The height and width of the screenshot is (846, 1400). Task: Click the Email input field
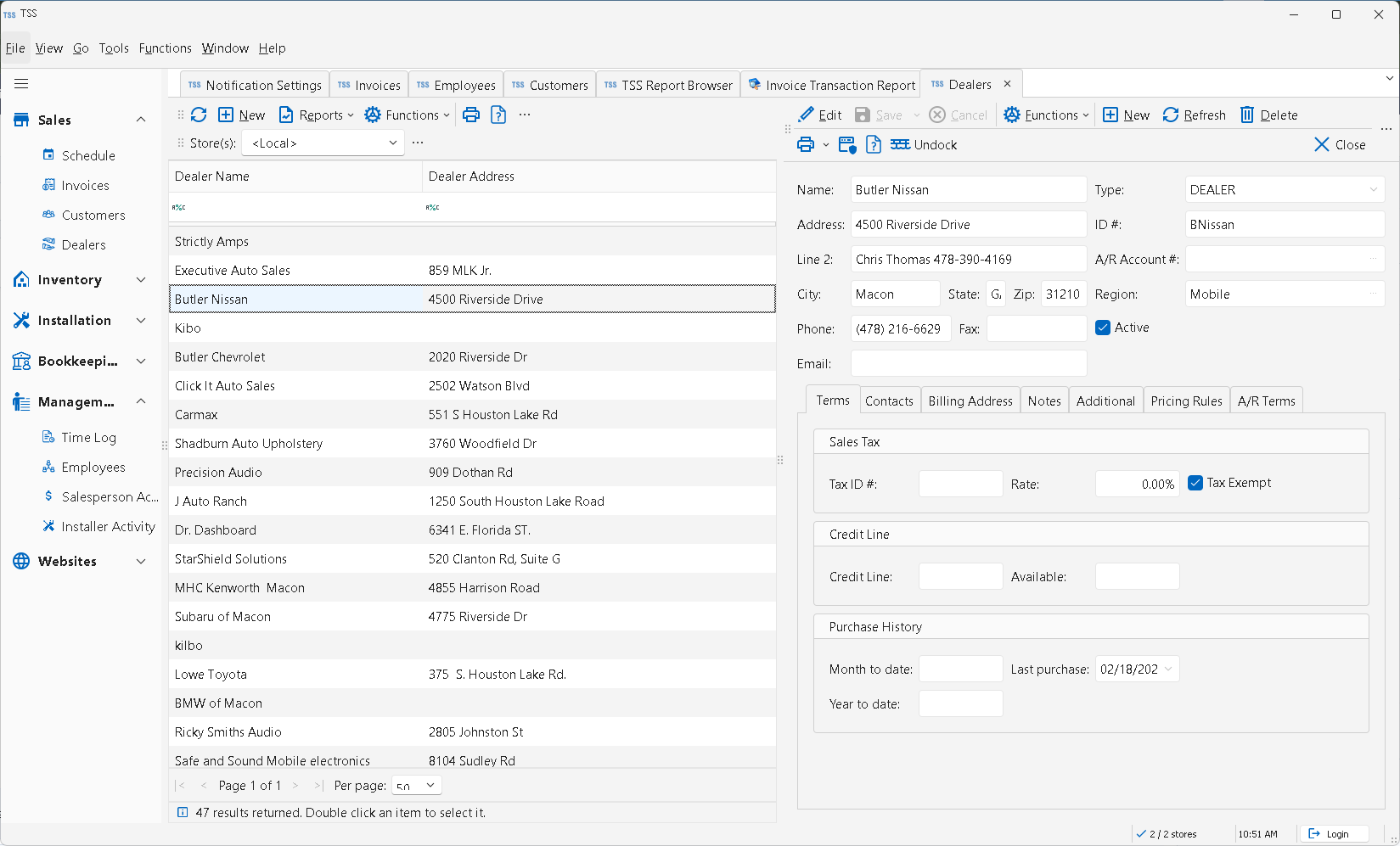tap(969, 363)
